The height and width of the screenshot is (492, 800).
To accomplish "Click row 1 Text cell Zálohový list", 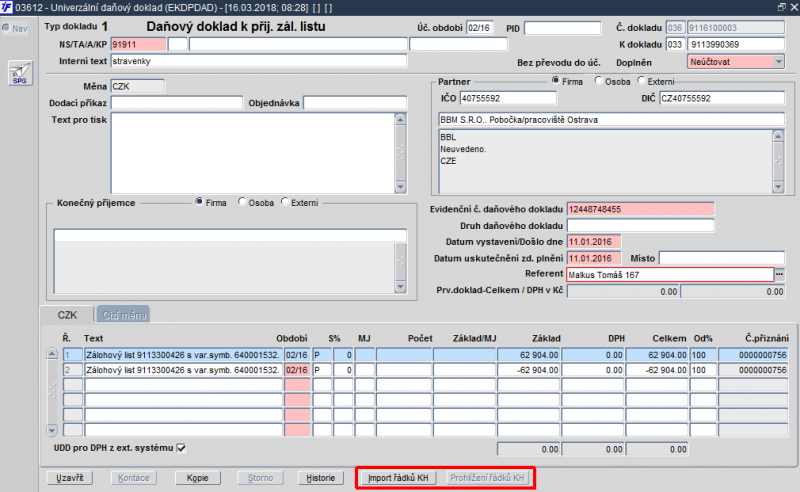I will click(183, 355).
